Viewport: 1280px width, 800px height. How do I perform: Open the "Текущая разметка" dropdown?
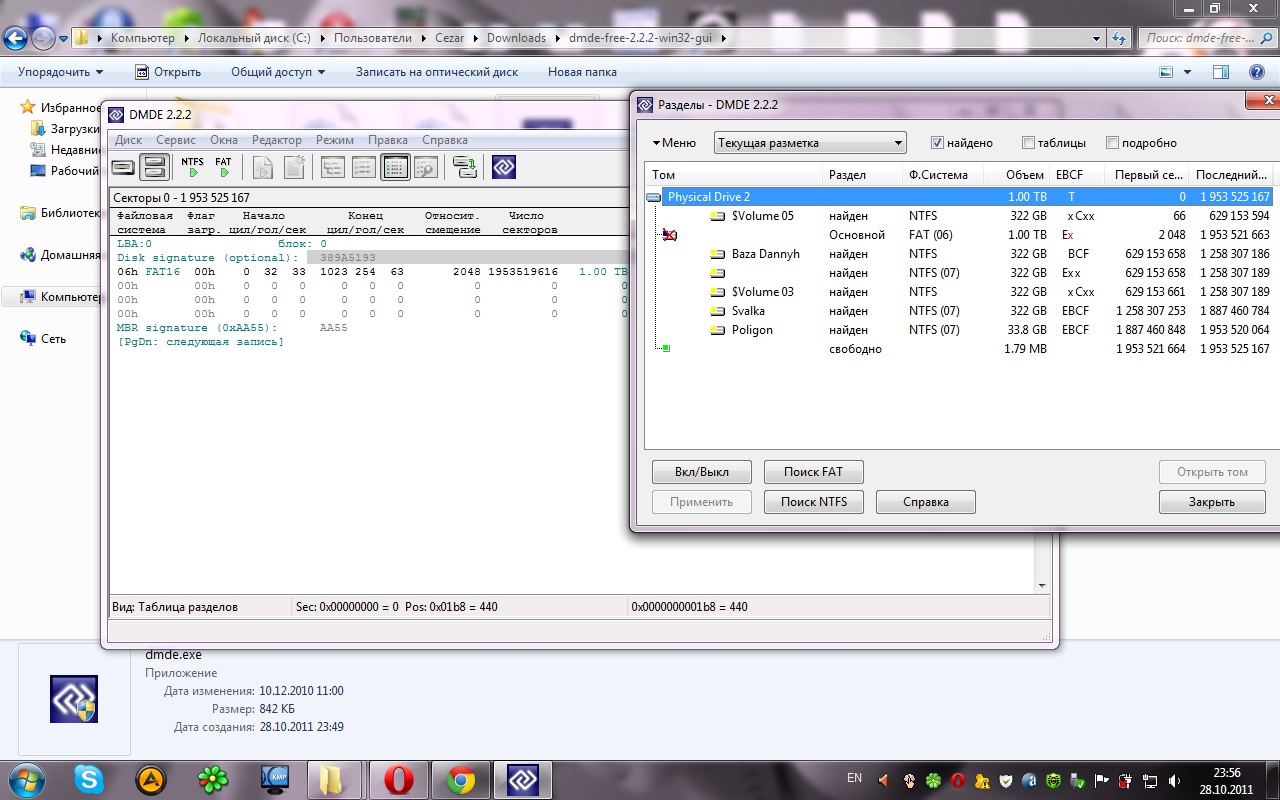(810, 143)
